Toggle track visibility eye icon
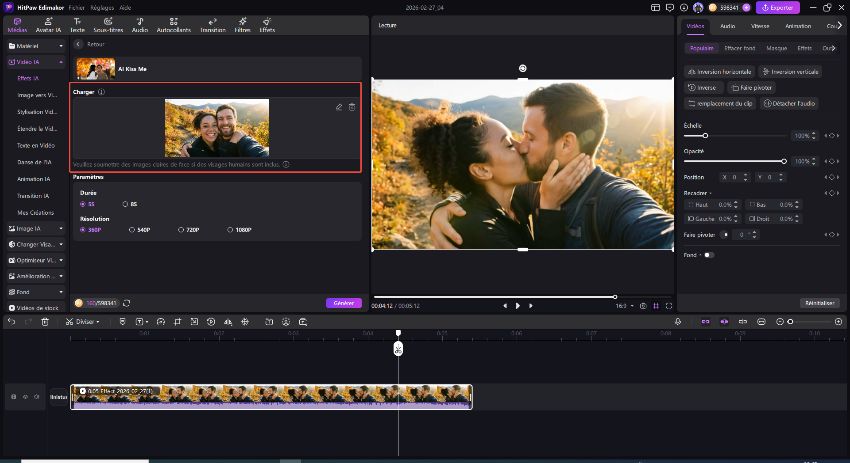Viewport: 850px width, 463px height. 25,397
